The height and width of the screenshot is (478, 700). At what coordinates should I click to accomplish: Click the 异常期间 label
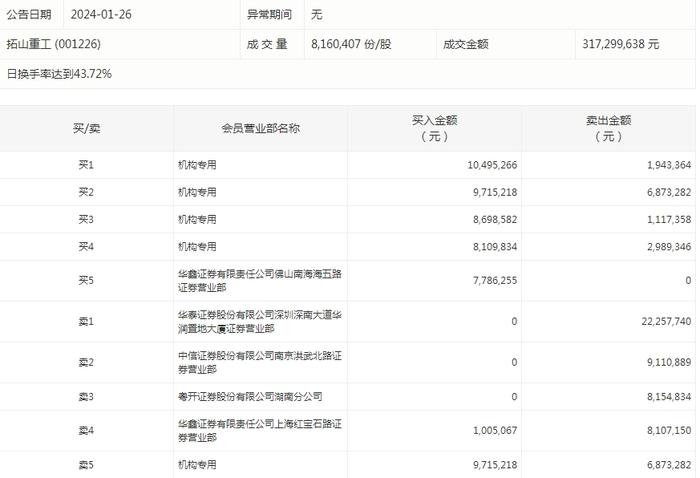[269, 14]
